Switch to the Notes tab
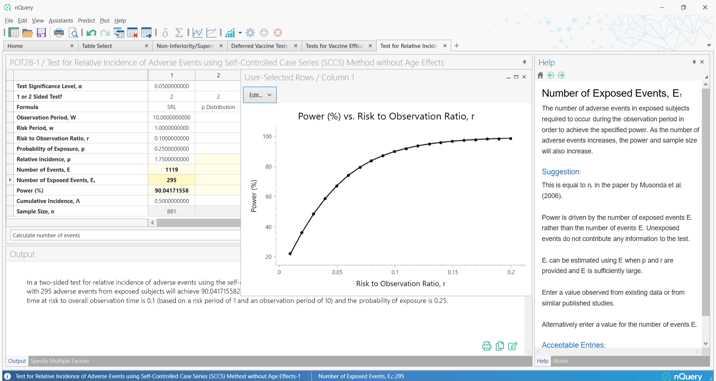This screenshot has width=716, height=381. coord(560,361)
